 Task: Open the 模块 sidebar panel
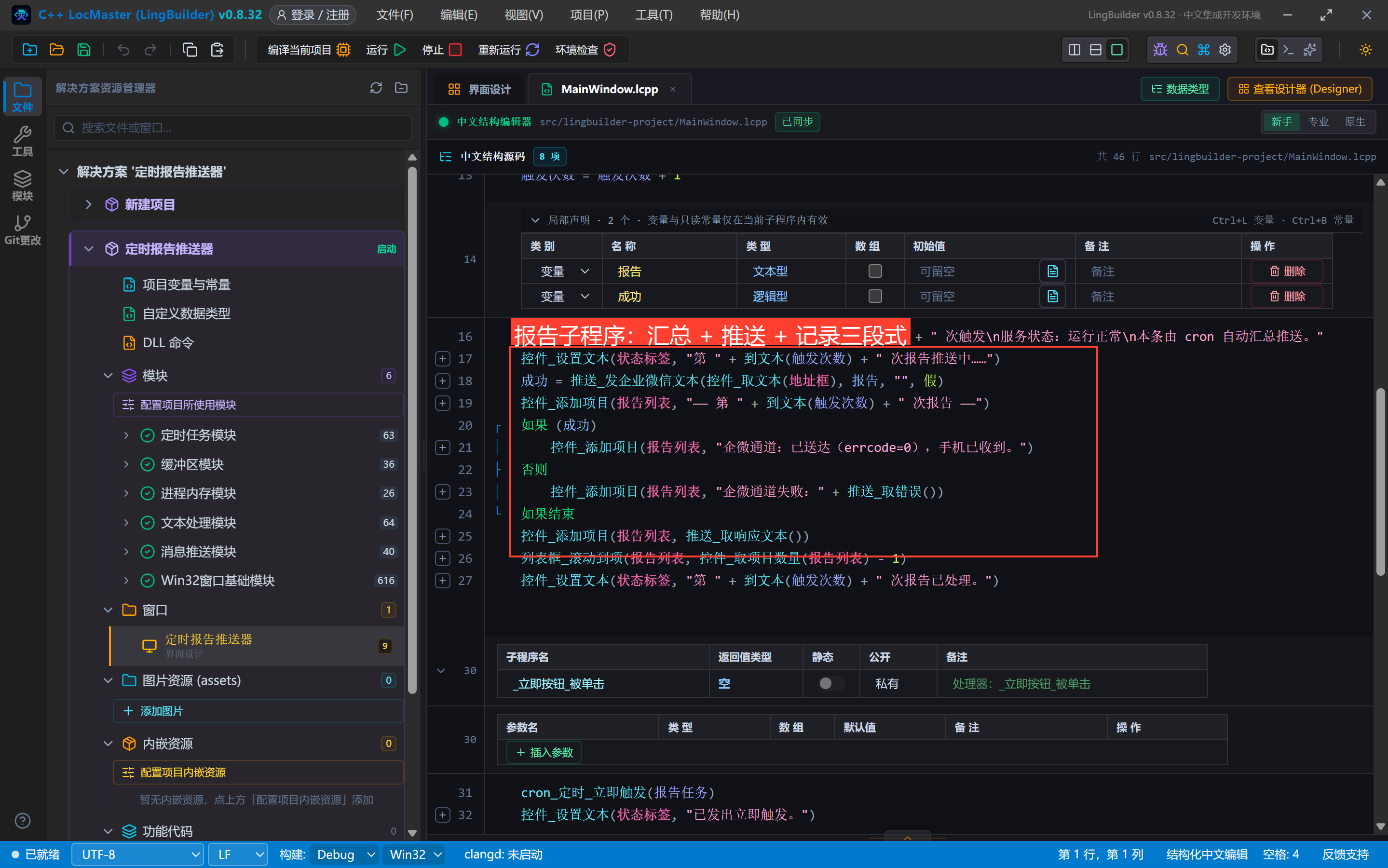click(22, 186)
